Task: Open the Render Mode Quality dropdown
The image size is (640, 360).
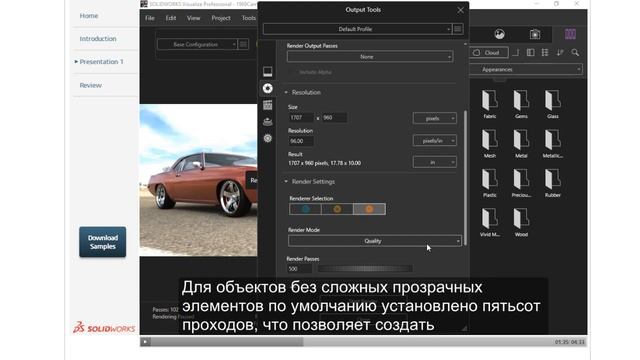Action: [375, 241]
